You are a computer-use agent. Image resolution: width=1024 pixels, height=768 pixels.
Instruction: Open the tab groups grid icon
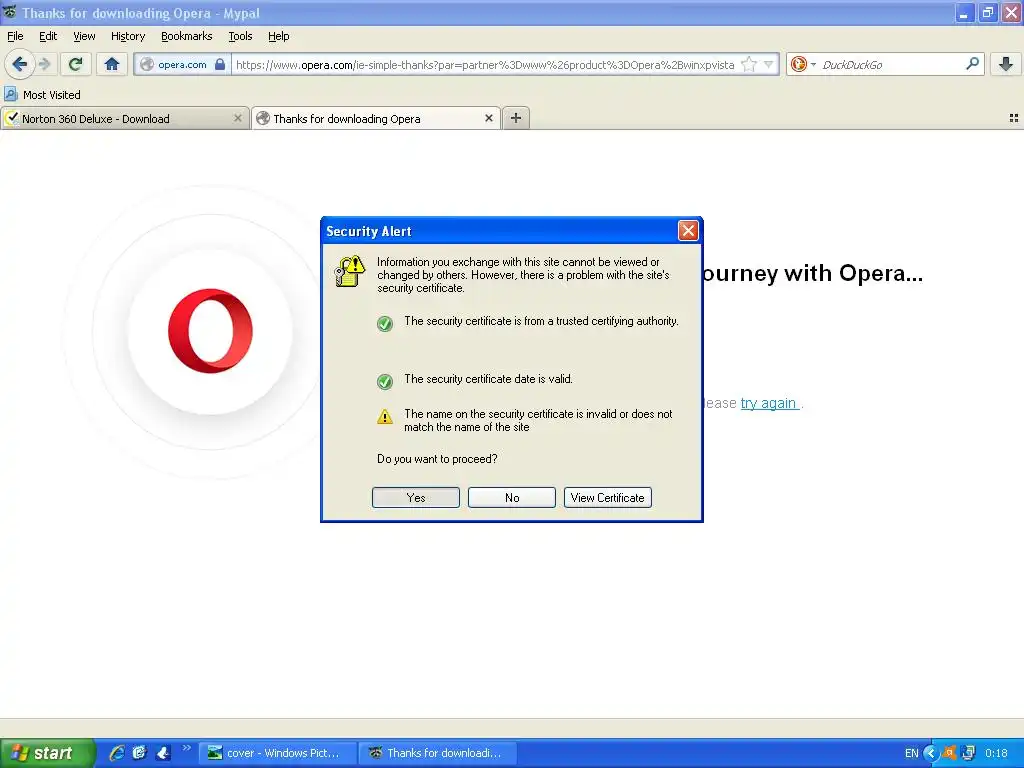(1014, 118)
